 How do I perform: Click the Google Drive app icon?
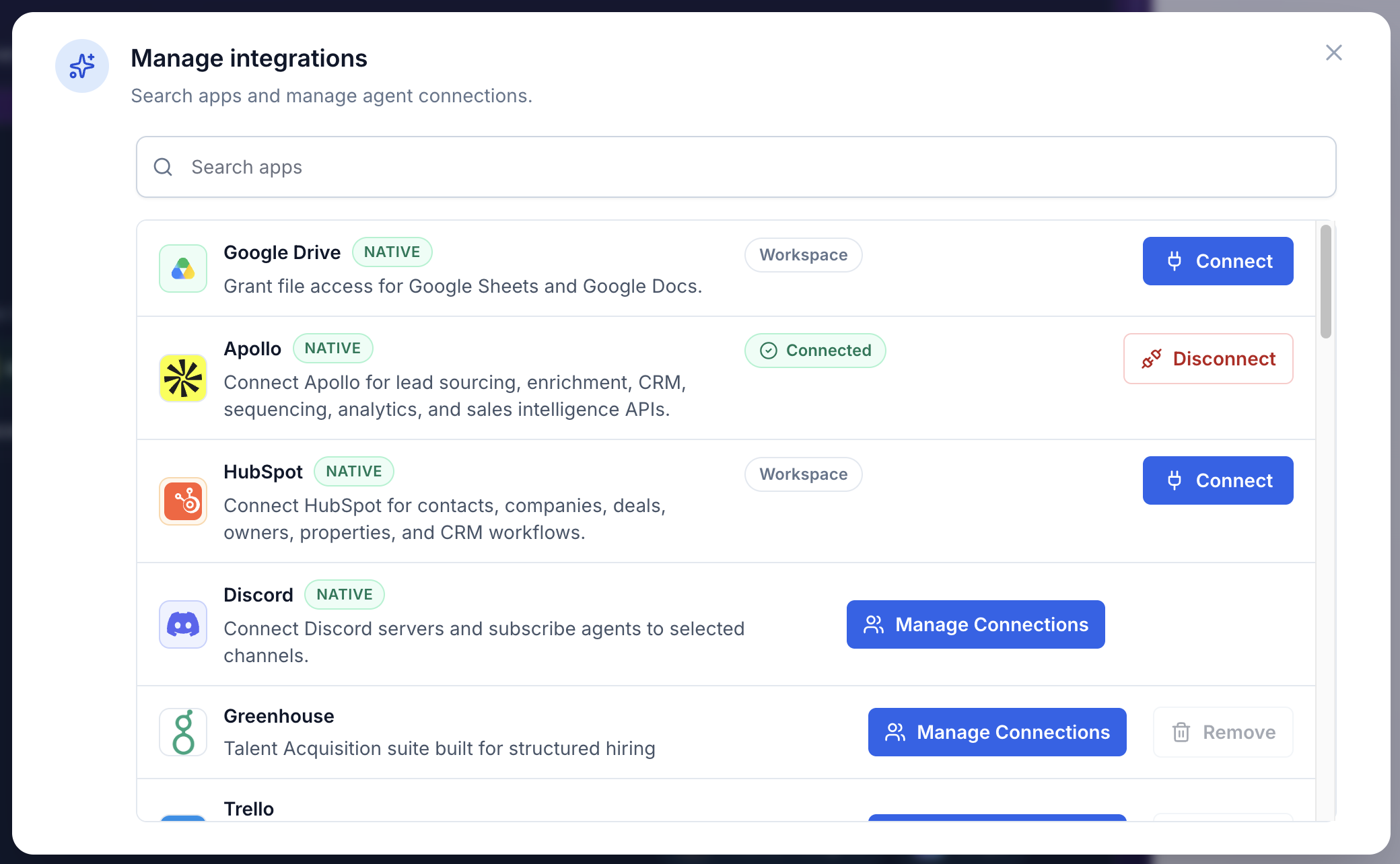tap(183, 268)
